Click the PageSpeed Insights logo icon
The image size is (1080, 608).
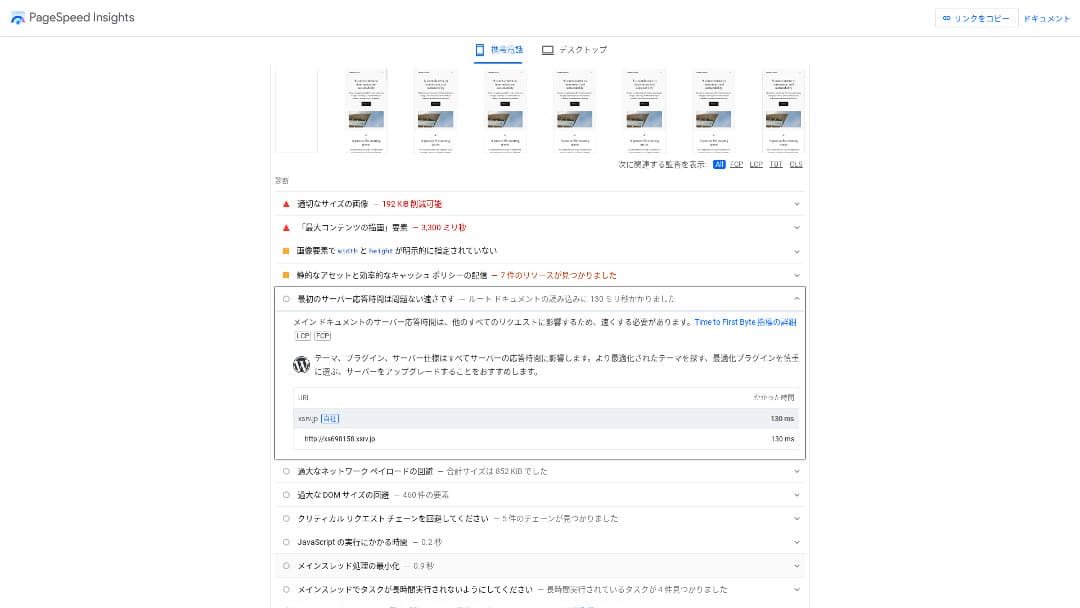point(18,18)
